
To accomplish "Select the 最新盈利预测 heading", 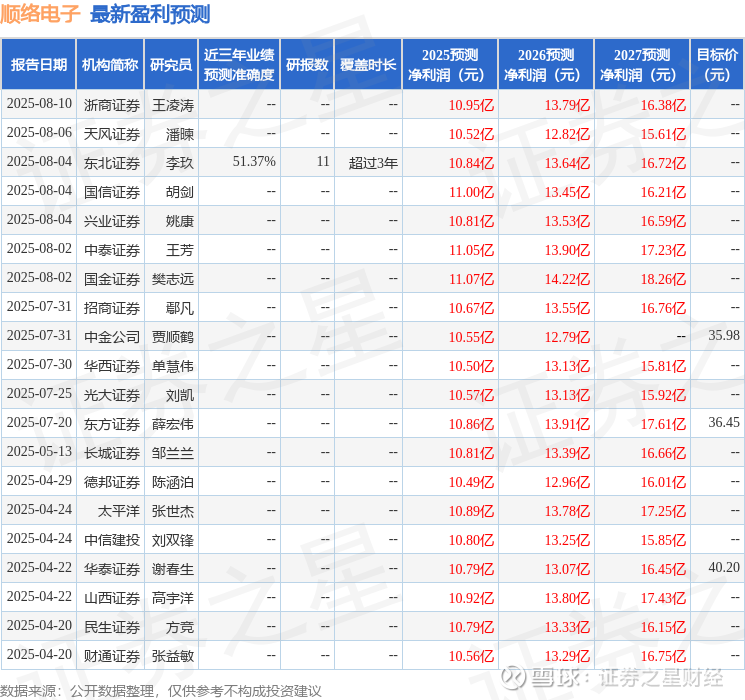I will click(x=150, y=14).
